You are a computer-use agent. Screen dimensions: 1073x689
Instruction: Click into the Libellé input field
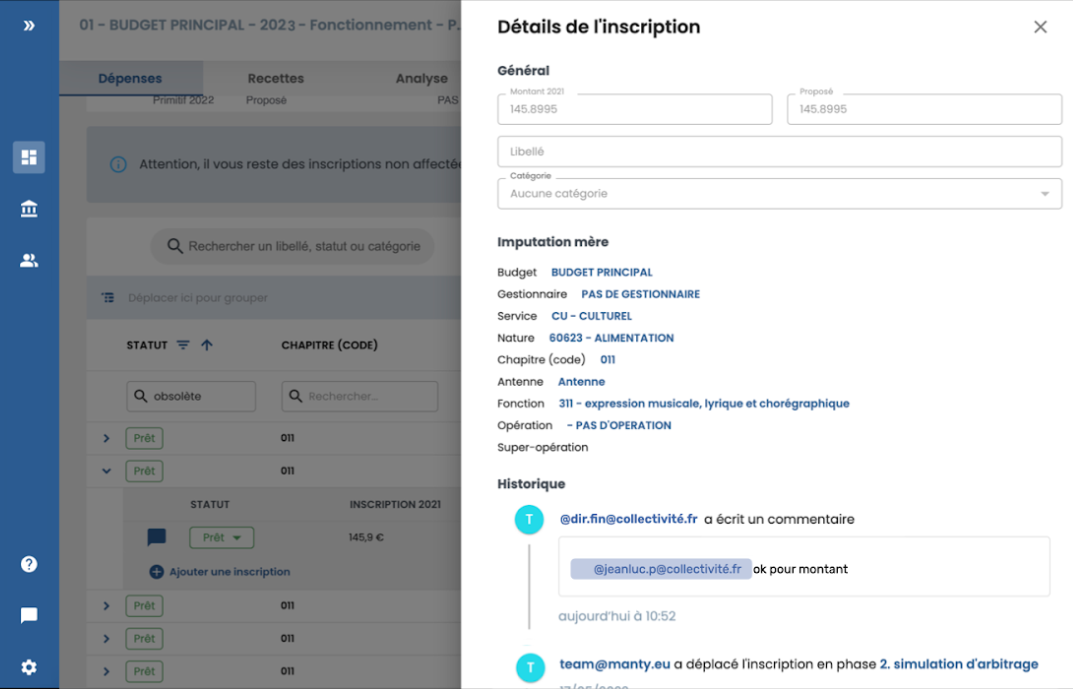779,152
